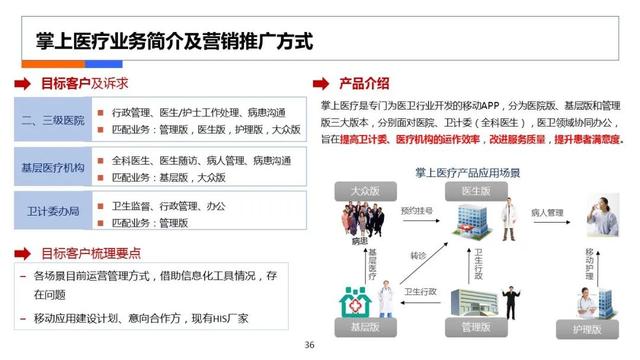Click the vertical 移动护理 label
This screenshot has width=640, height=360.
tap(589, 264)
